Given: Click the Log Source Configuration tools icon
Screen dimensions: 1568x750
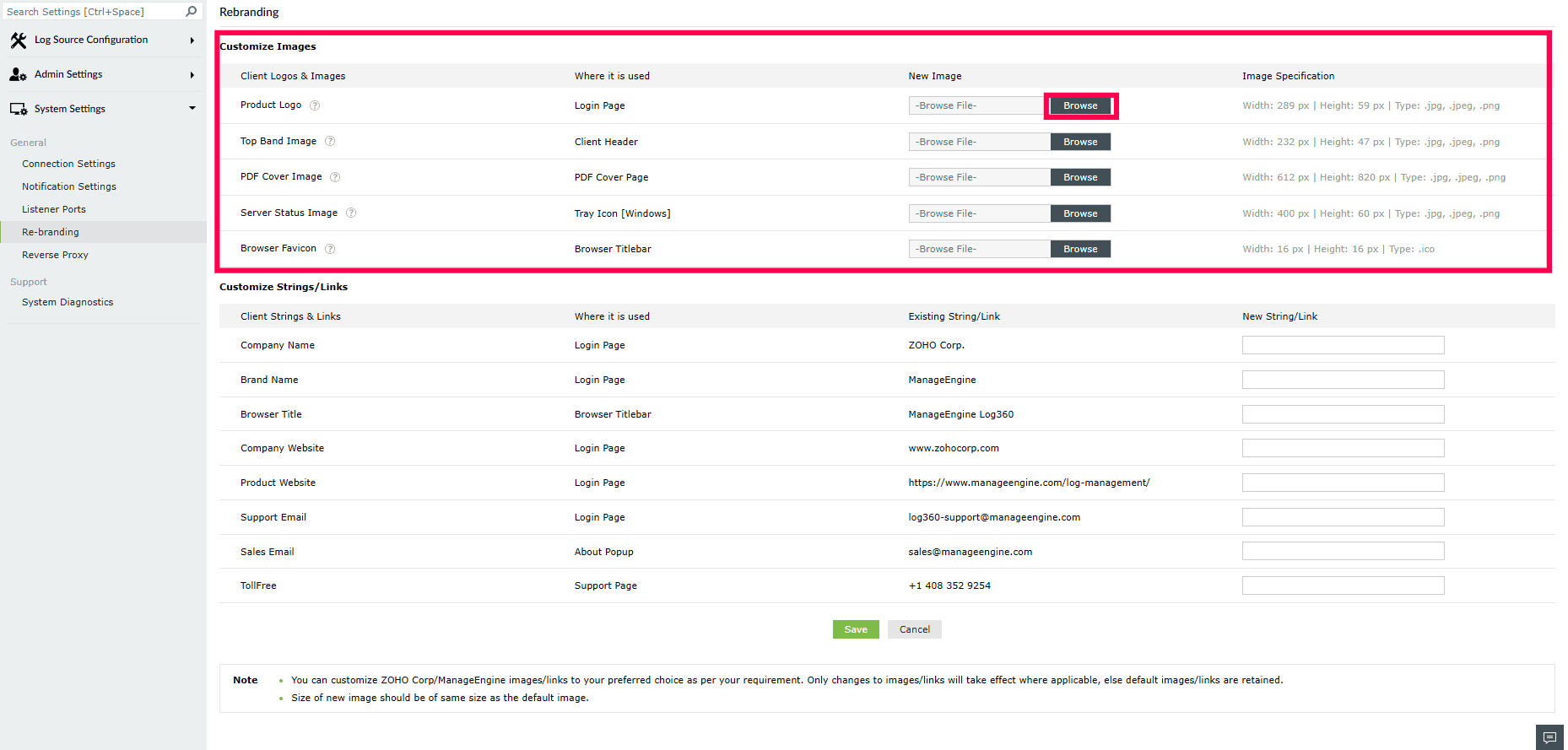Looking at the screenshot, I should 18,40.
